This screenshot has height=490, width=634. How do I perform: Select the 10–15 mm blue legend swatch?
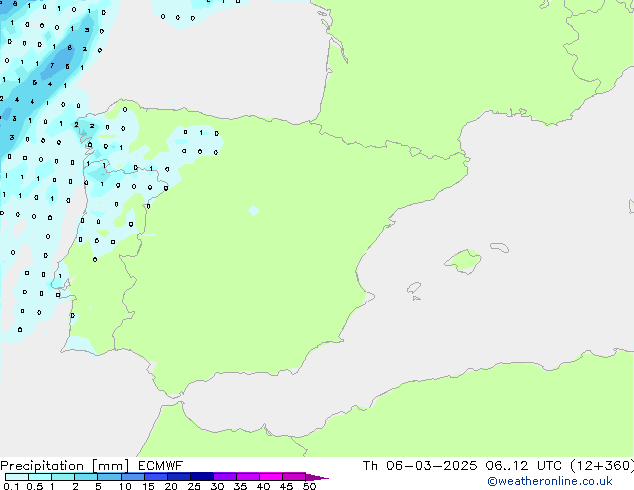132,477
